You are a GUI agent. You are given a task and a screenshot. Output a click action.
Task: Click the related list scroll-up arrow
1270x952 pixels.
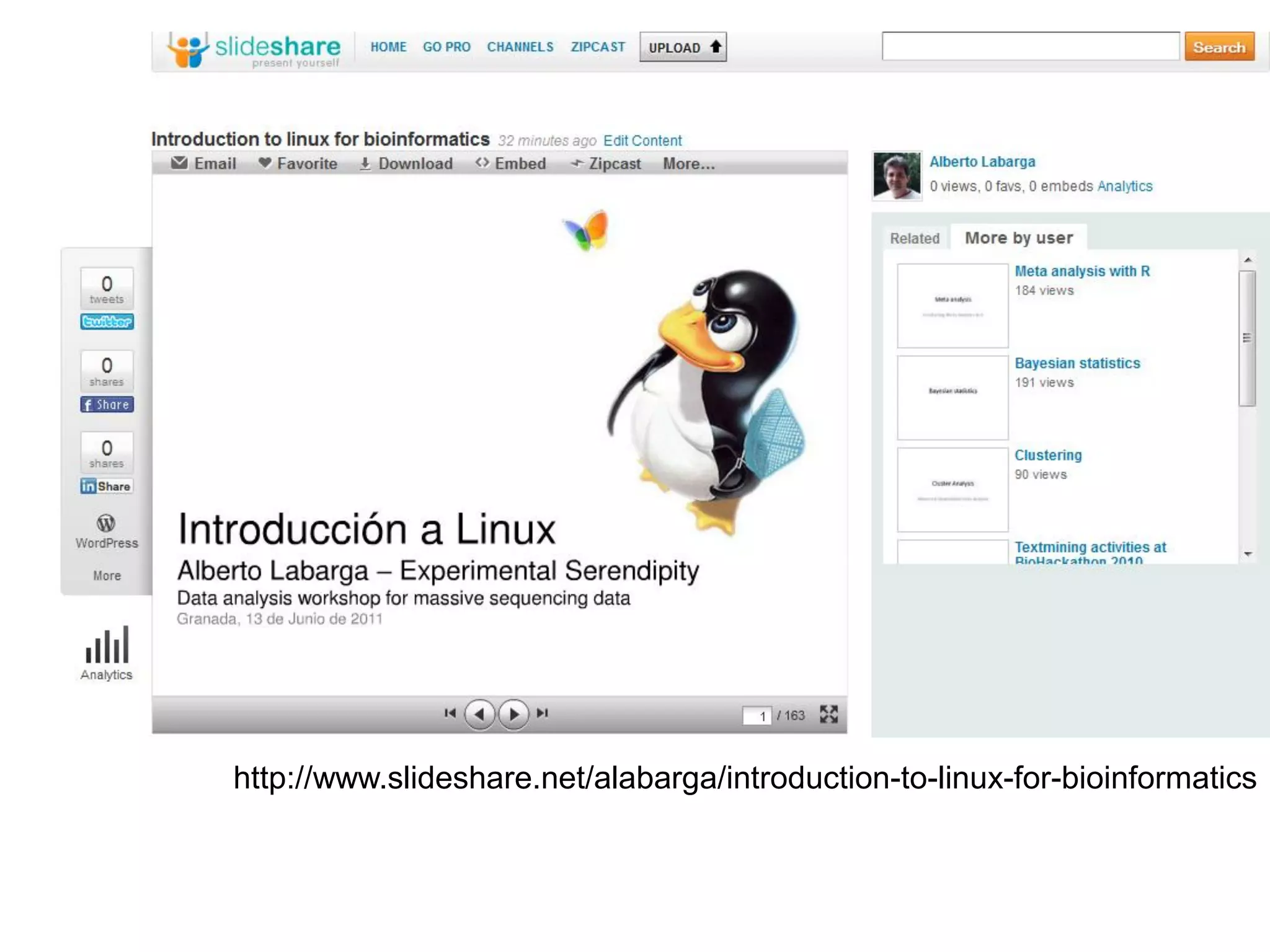pyautogui.click(x=1248, y=260)
